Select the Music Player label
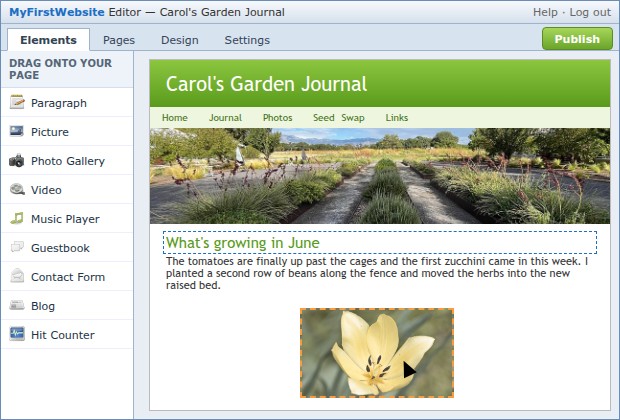The height and width of the screenshot is (420, 620). (x=65, y=219)
